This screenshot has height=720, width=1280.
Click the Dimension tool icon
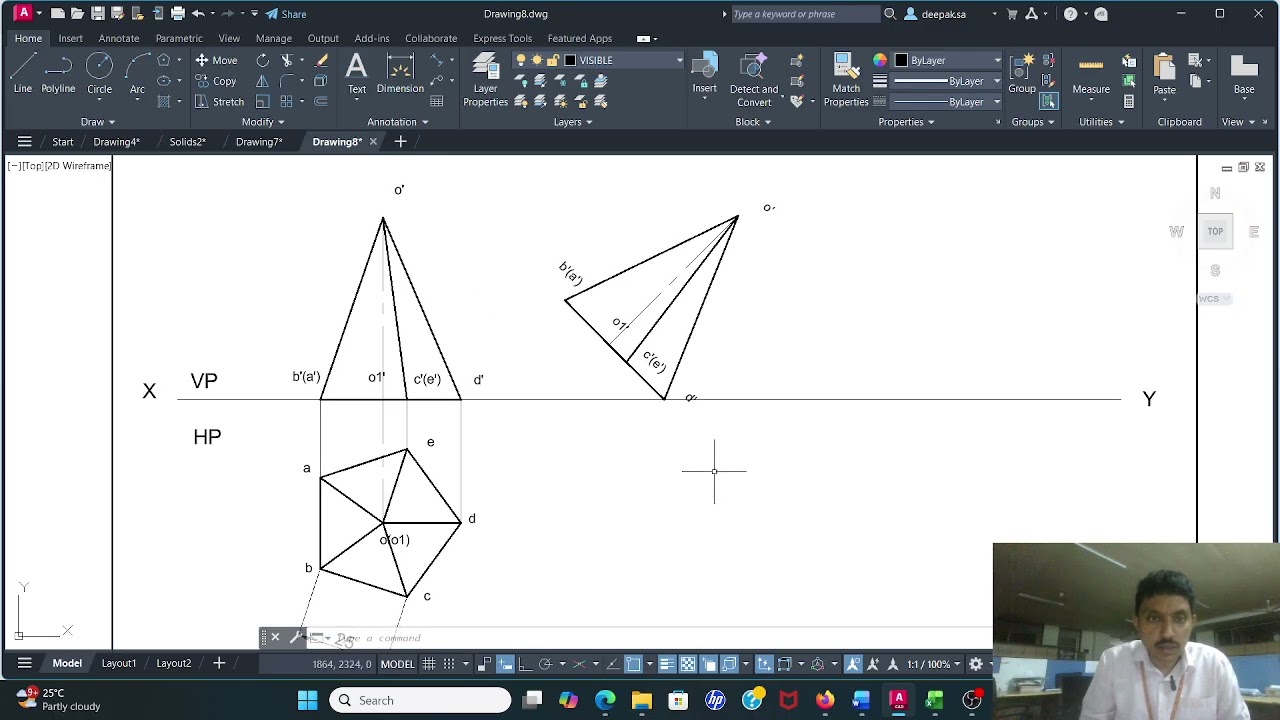(400, 73)
